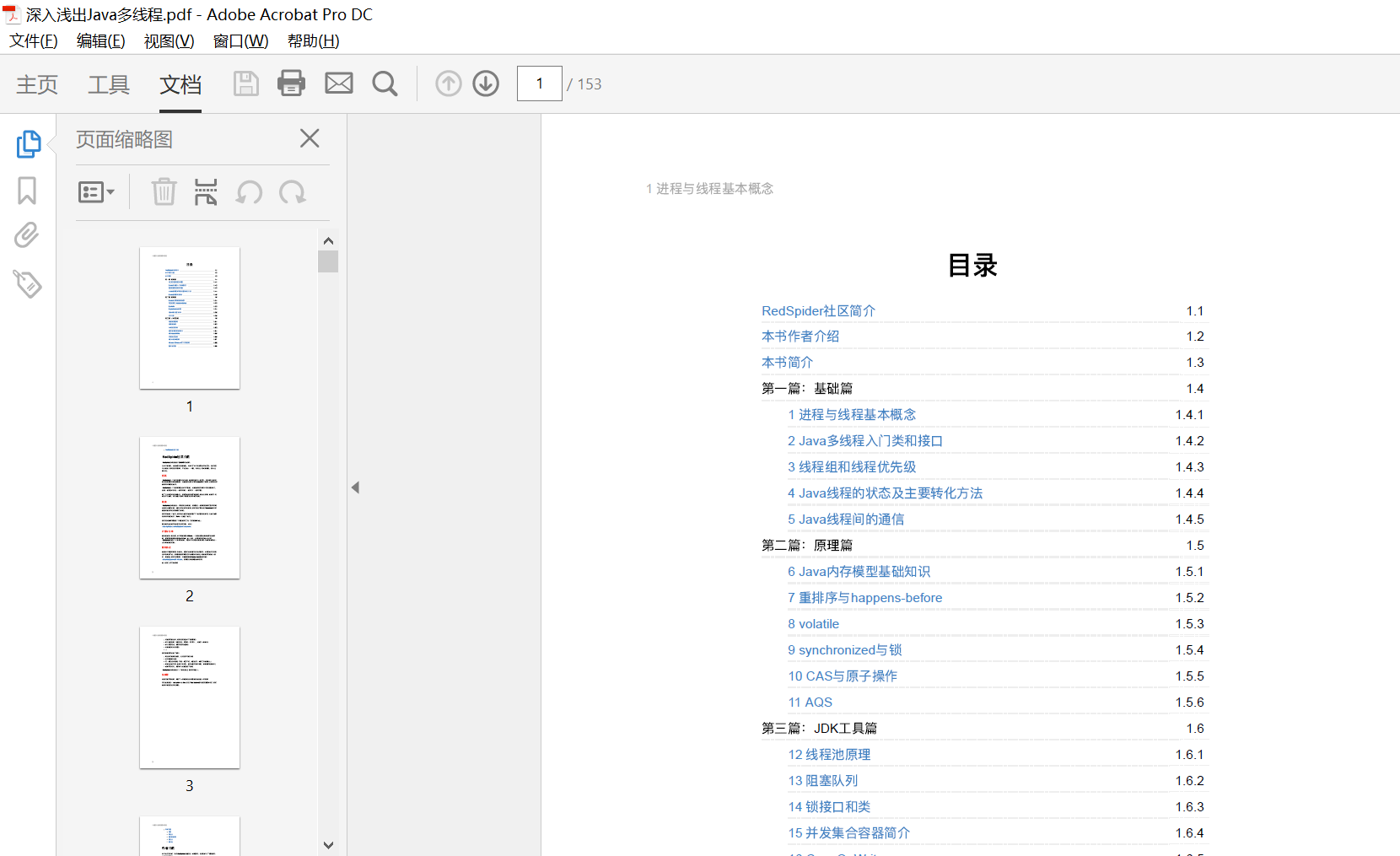
Task: Close the page thumbnails panel
Action: (310, 138)
